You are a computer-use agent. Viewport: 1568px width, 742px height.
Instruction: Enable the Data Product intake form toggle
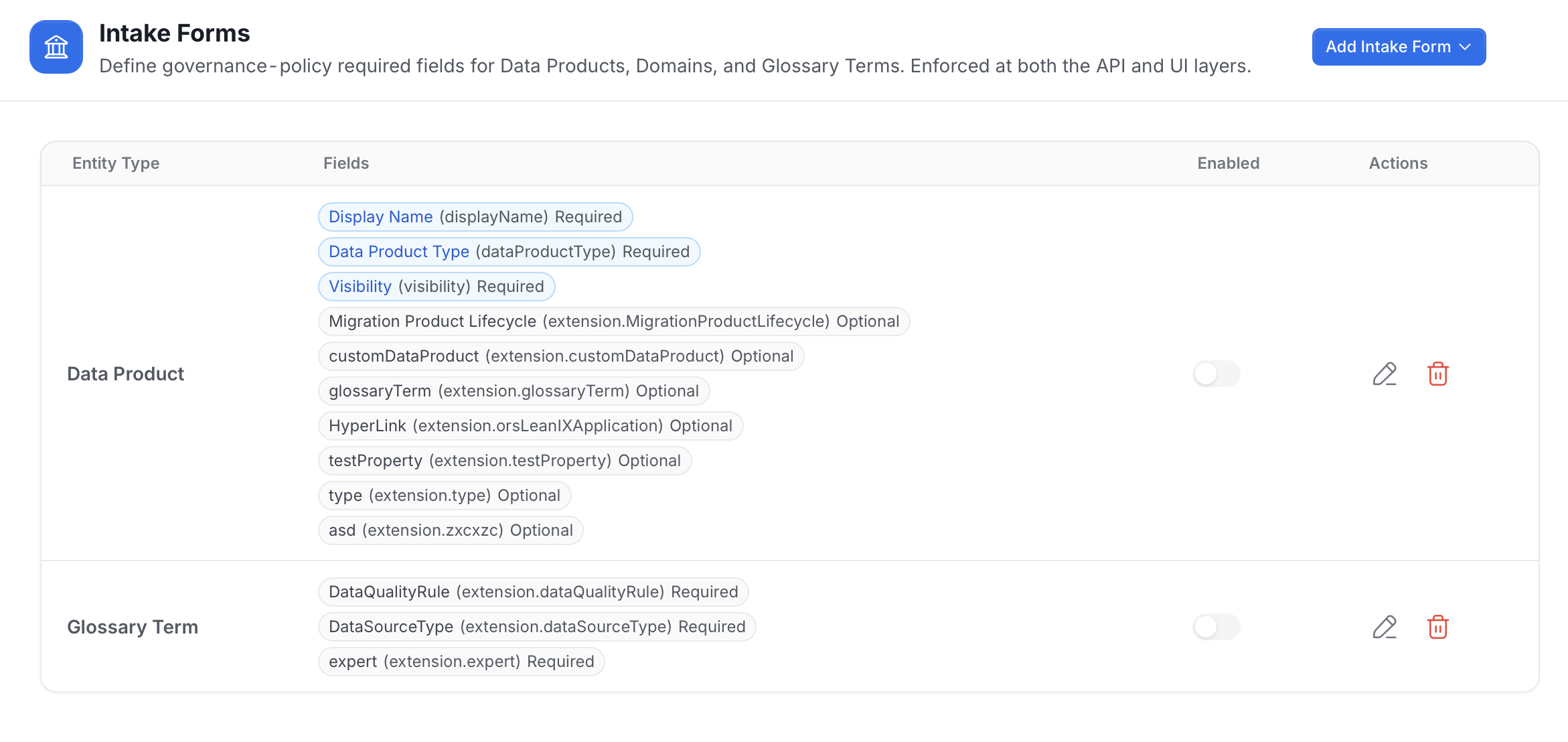click(1217, 374)
